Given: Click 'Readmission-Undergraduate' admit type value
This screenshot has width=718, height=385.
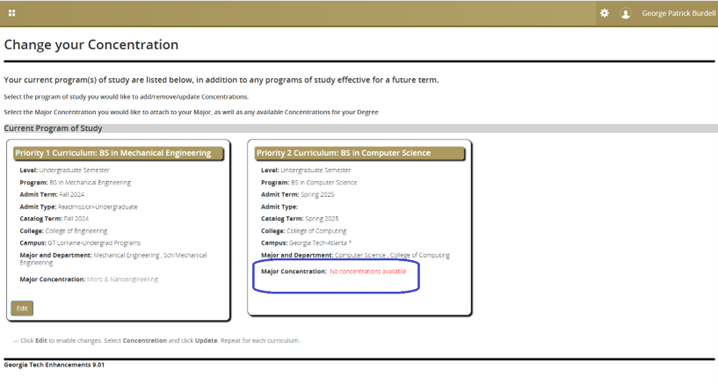Looking at the screenshot, I should click(98, 207).
